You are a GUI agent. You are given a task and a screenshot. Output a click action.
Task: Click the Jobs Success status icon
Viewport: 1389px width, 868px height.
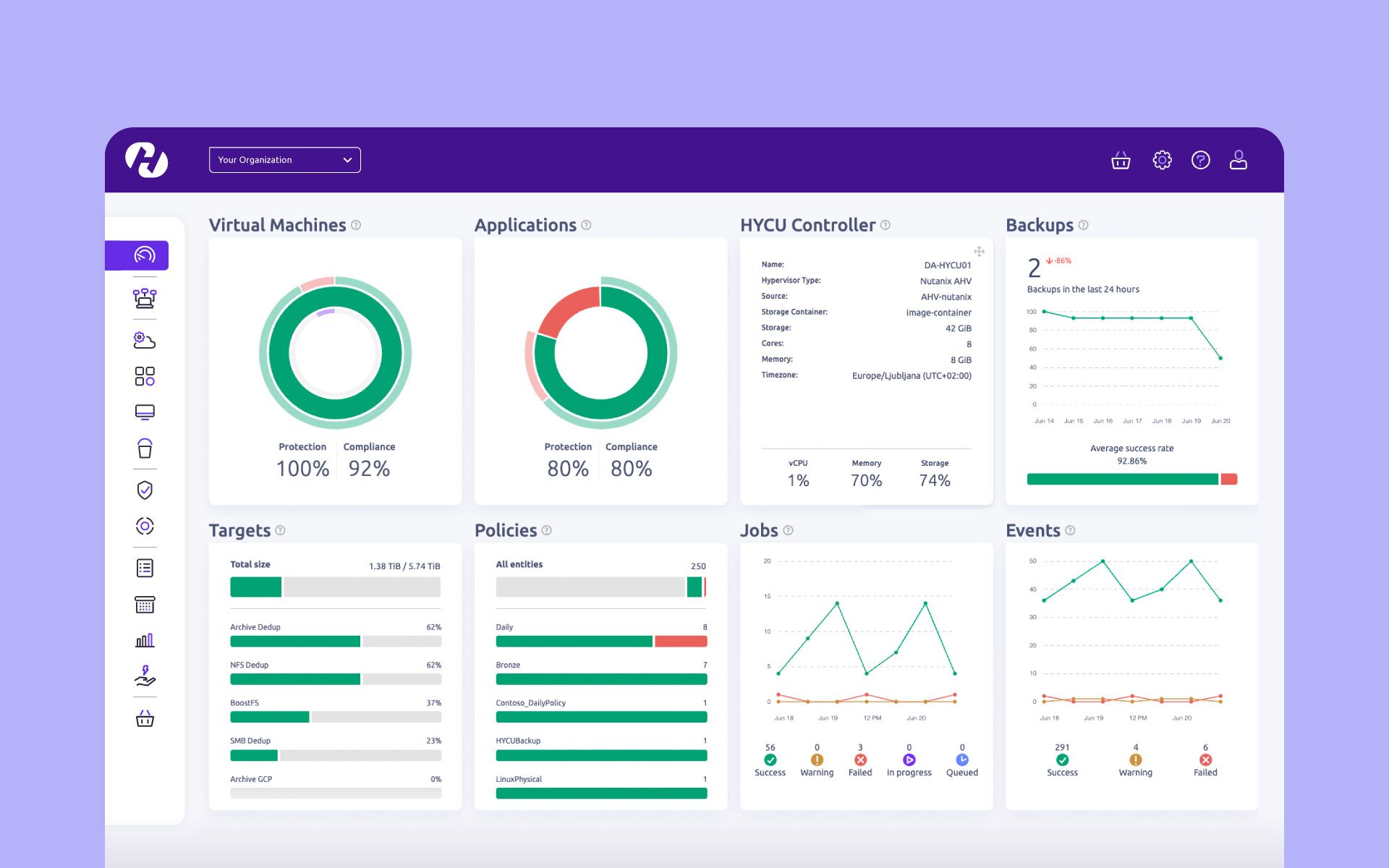[x=770, y=759]
